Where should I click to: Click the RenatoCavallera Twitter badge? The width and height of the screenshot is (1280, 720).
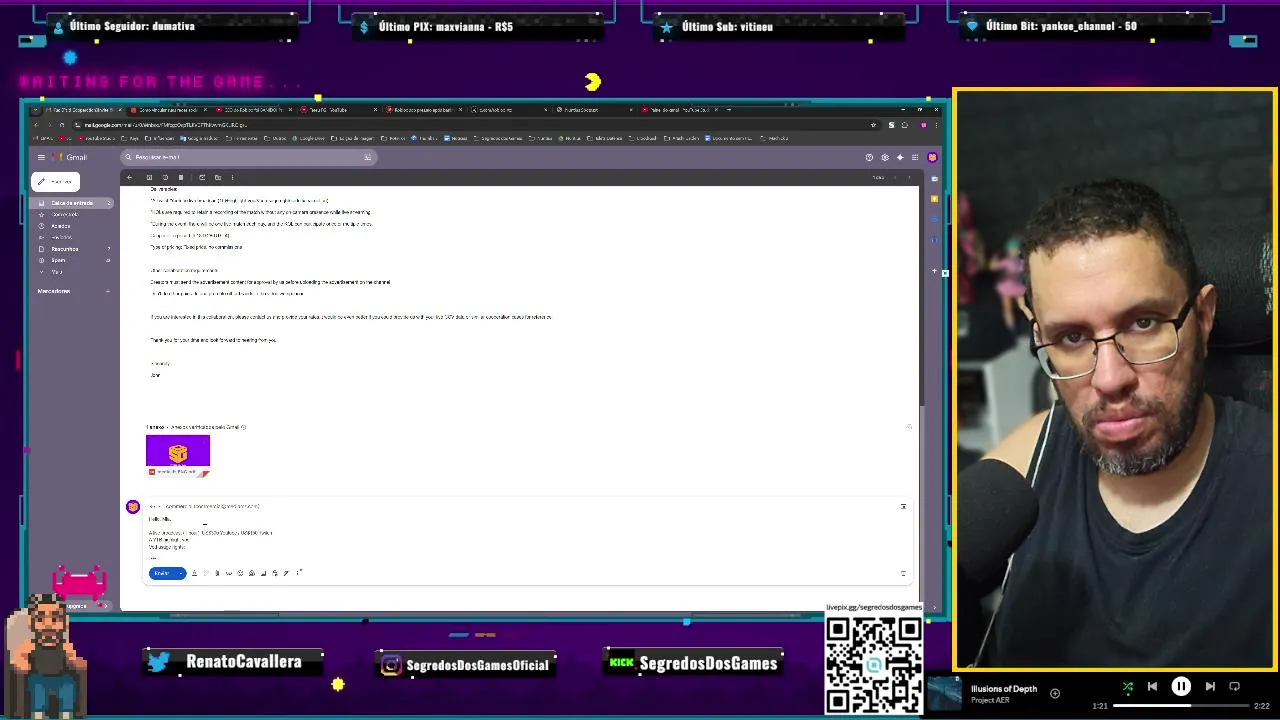point(234,662)
